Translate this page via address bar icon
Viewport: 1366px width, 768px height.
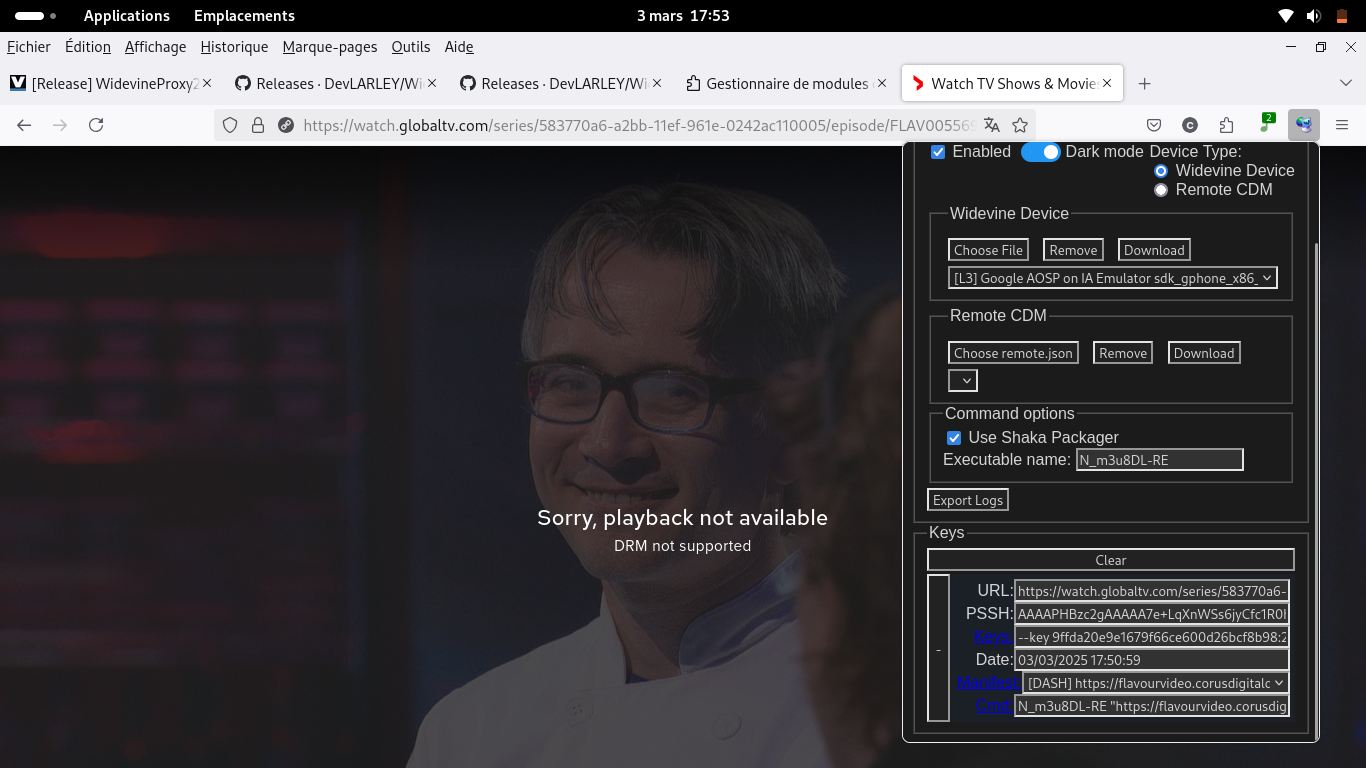pos(992,125)
